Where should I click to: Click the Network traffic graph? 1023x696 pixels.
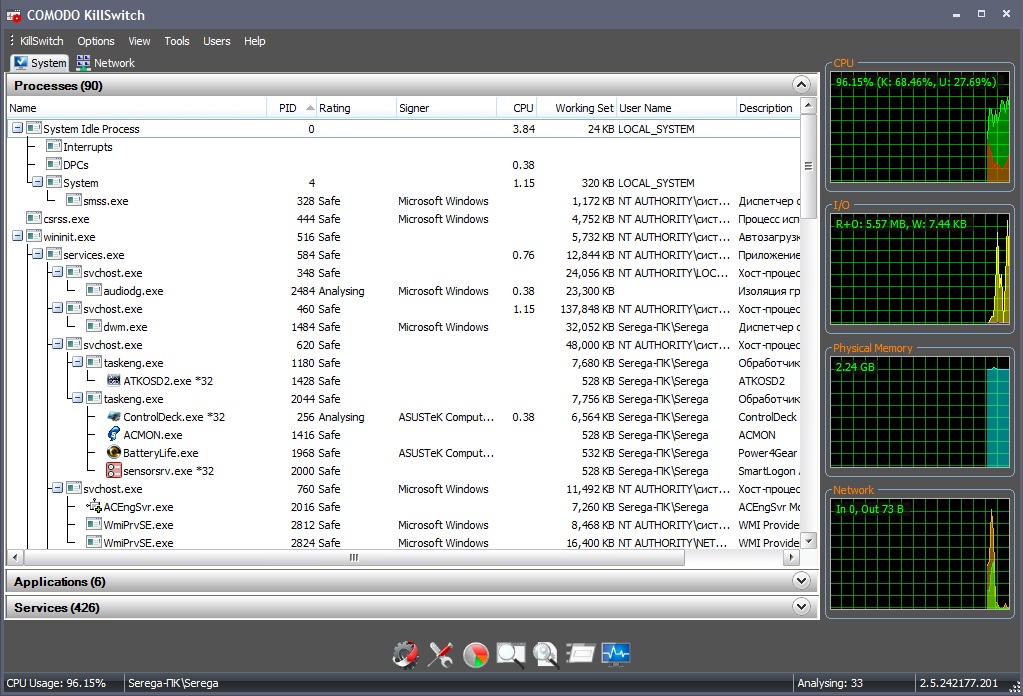pos(920,554)
